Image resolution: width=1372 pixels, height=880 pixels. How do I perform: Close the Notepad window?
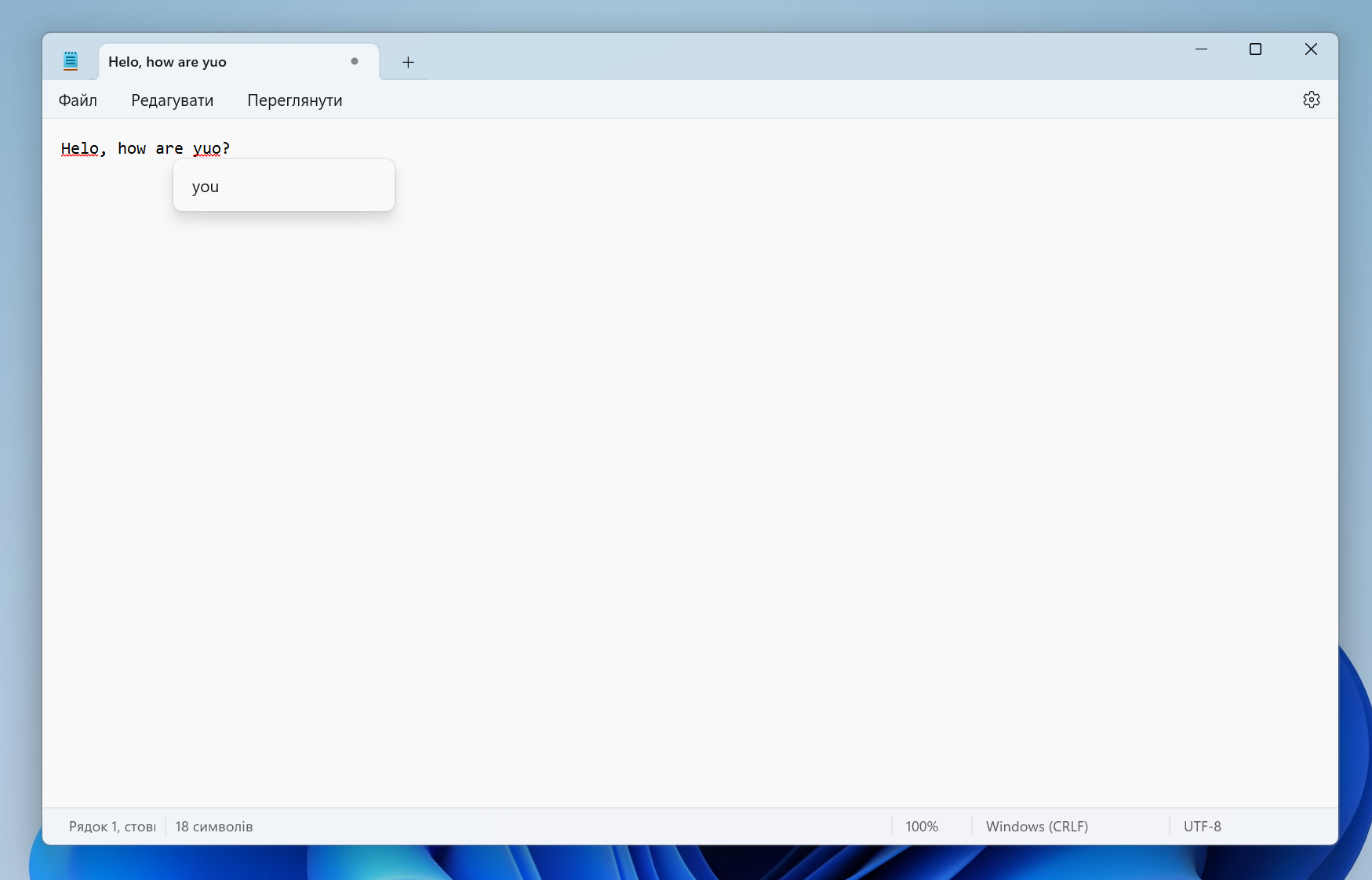pyautogui.click(x=1310, y=49)
